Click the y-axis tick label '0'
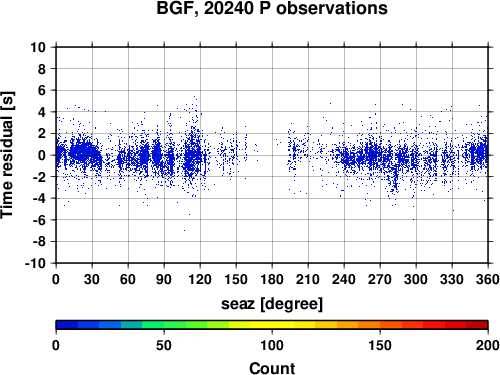 click(x=42, y=155)
